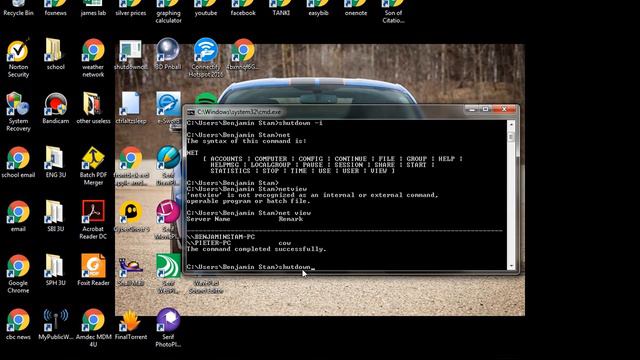The image size is (640, 360).
Task: Launch the 3D Pinball shortcut
Action: pyautogui.click(x=168, y=54)
